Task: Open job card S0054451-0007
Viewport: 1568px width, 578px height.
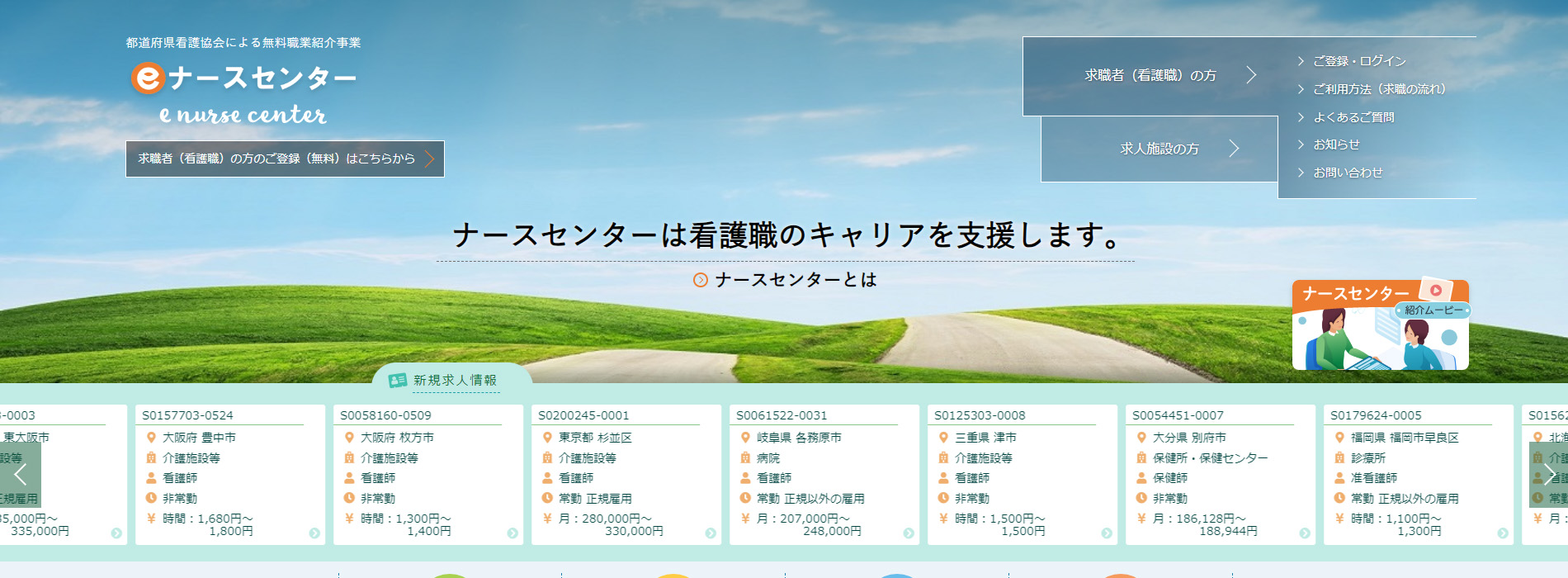Action: click(x=1221, y=475)
